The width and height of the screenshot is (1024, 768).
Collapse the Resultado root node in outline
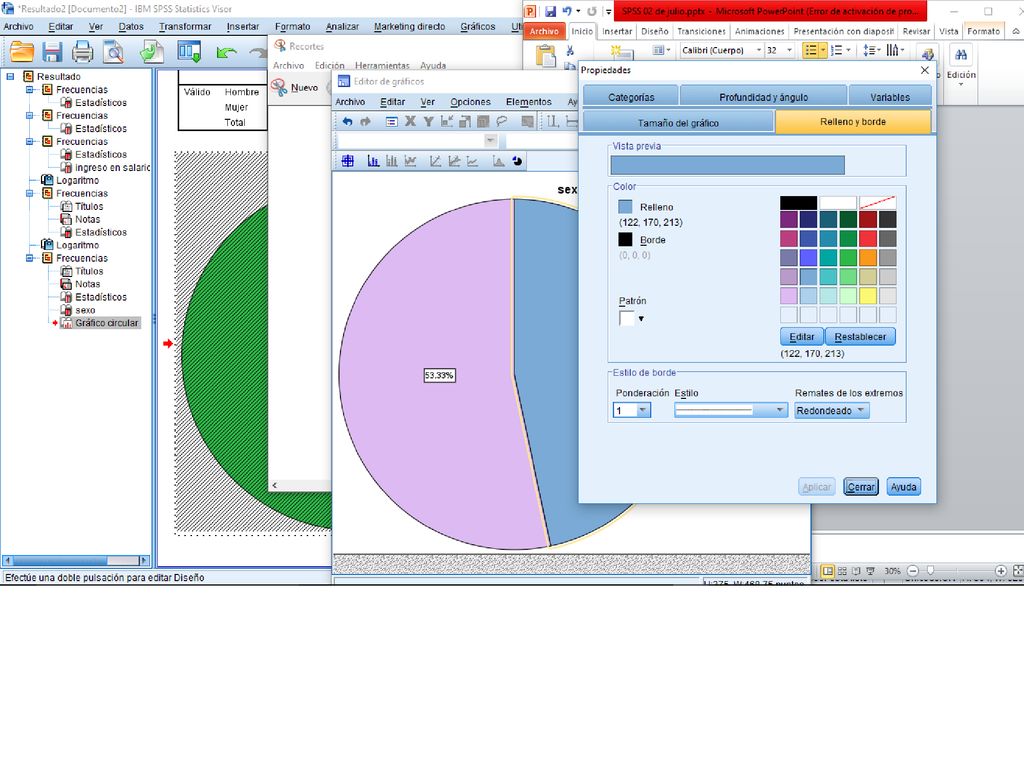tap(10, 76)
